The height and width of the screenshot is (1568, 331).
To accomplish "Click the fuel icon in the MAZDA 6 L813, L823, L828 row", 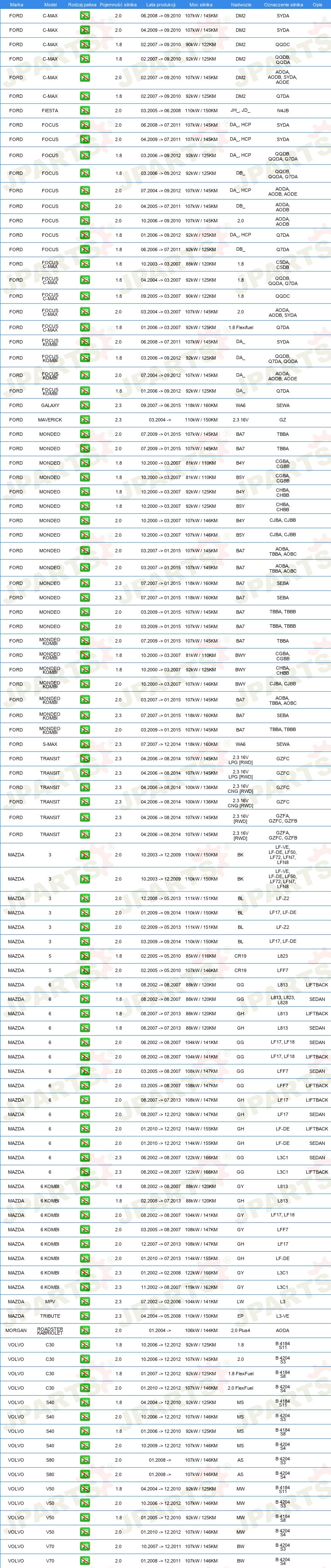I will tap(85, 1000).
